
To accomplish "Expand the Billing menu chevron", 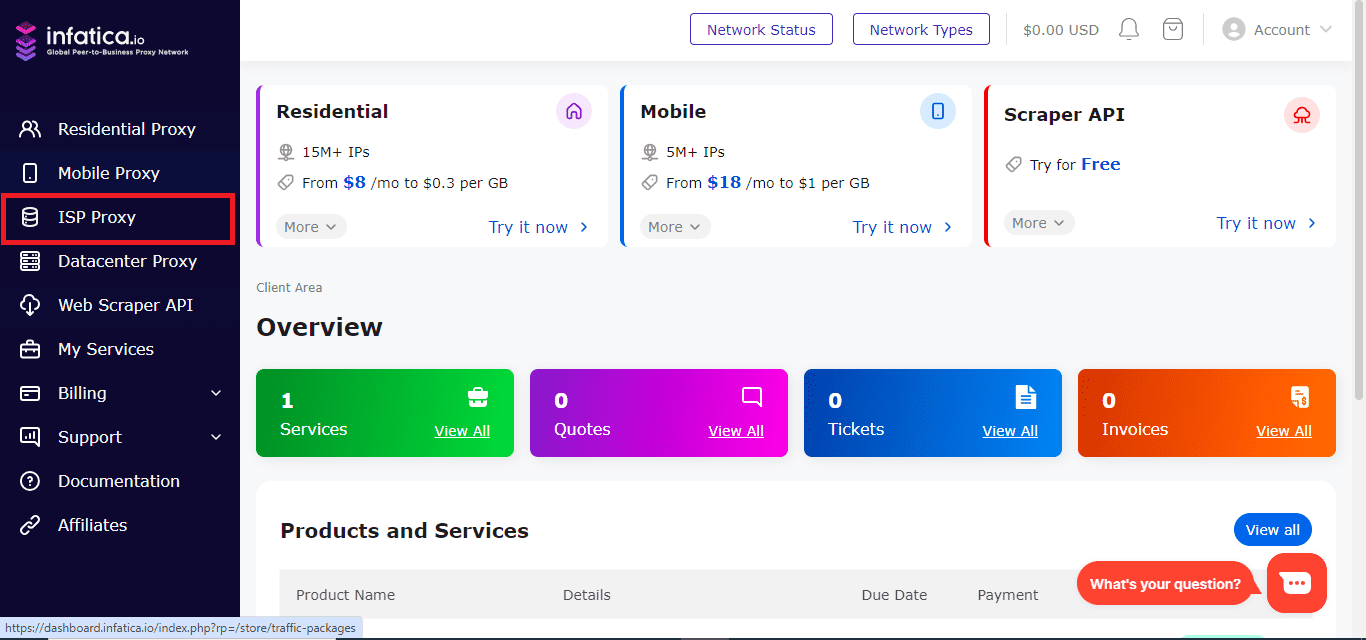I will click(x=216, y=393).
